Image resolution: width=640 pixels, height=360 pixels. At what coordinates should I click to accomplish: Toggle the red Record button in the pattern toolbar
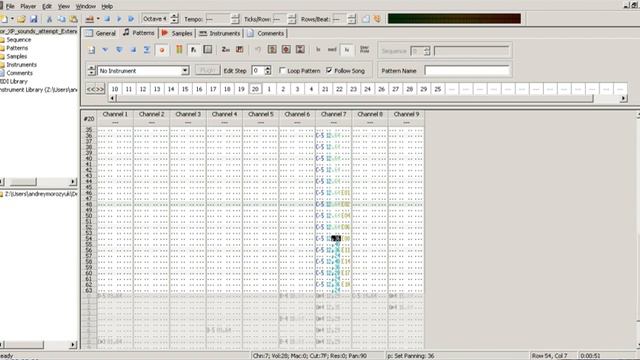pyautogui.click(x=162, y=50)
